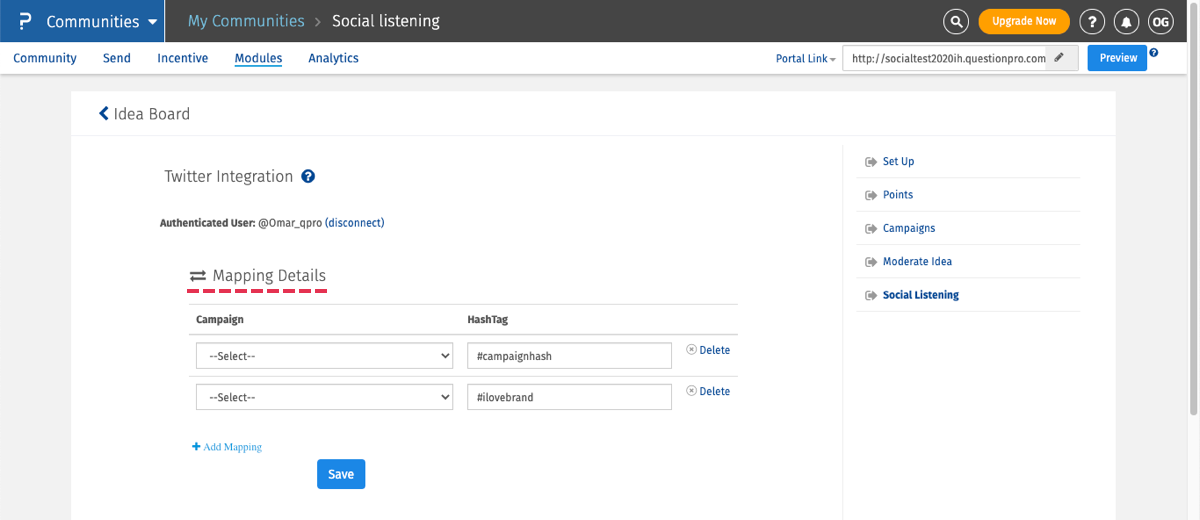The width and height of the screenshot is (1200, 520).
Task: Click the Upgrade Now button
Action: point(1023,21)
